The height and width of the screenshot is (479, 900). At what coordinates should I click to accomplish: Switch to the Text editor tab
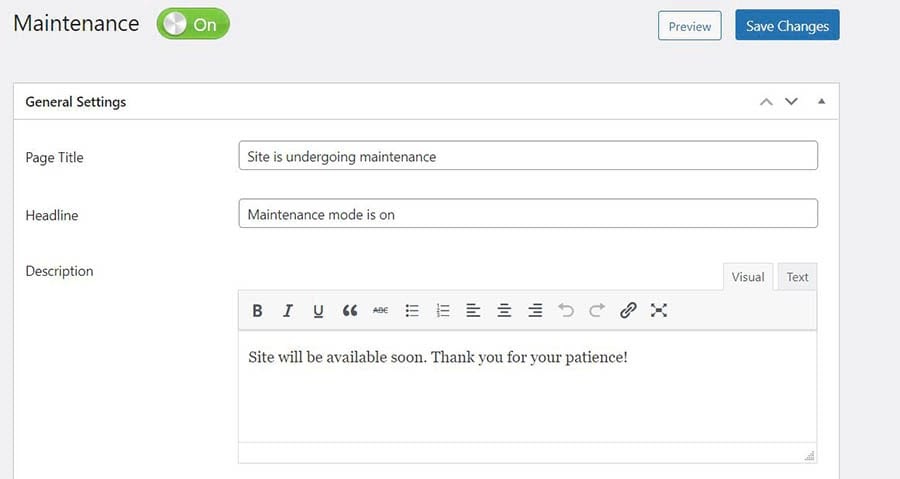797,277
